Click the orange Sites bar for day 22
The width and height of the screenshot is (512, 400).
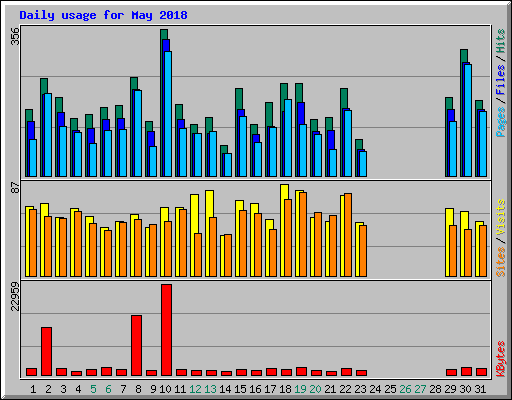coord(348,235)
